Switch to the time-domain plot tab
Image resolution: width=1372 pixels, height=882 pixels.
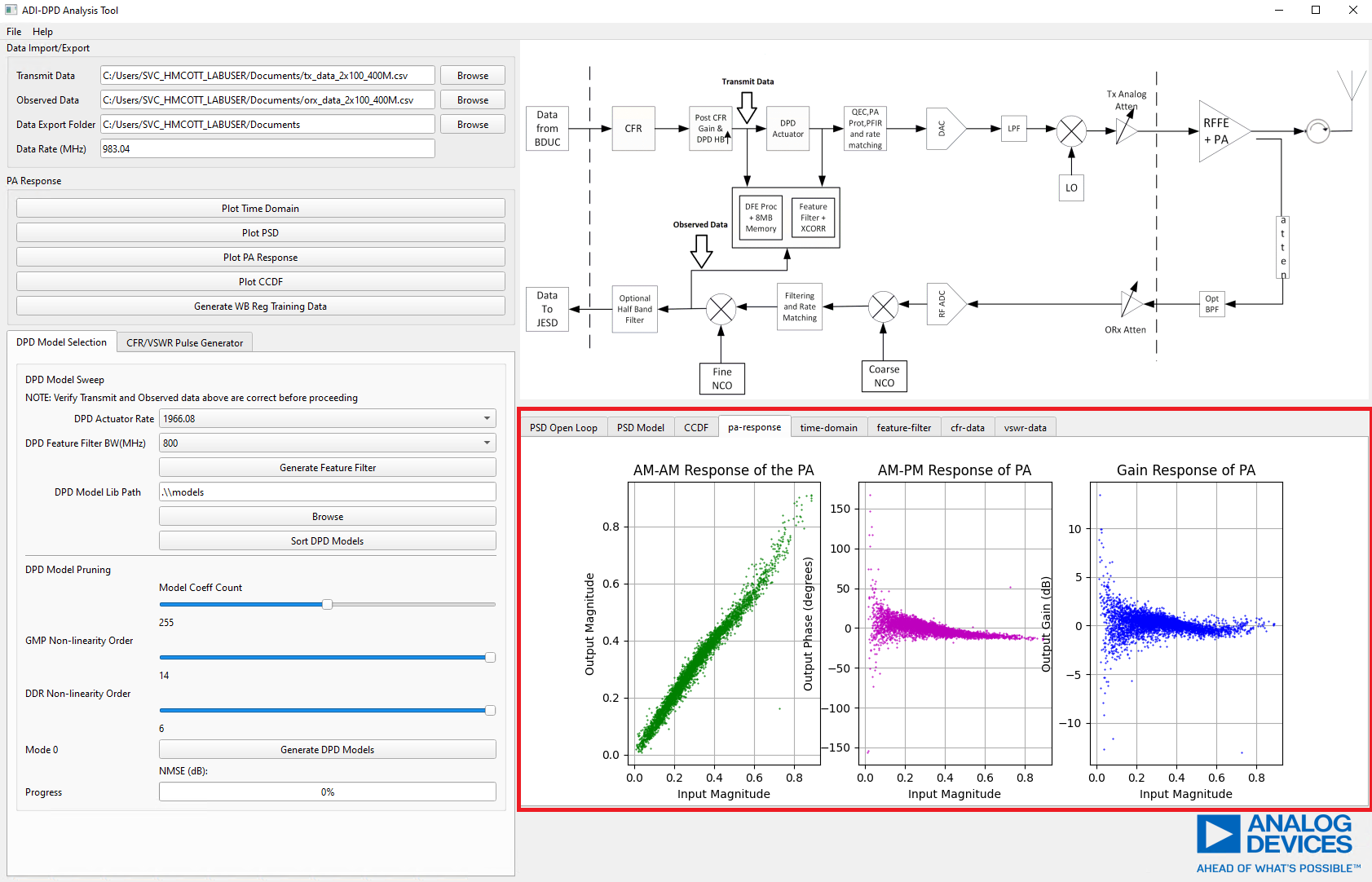828,427
